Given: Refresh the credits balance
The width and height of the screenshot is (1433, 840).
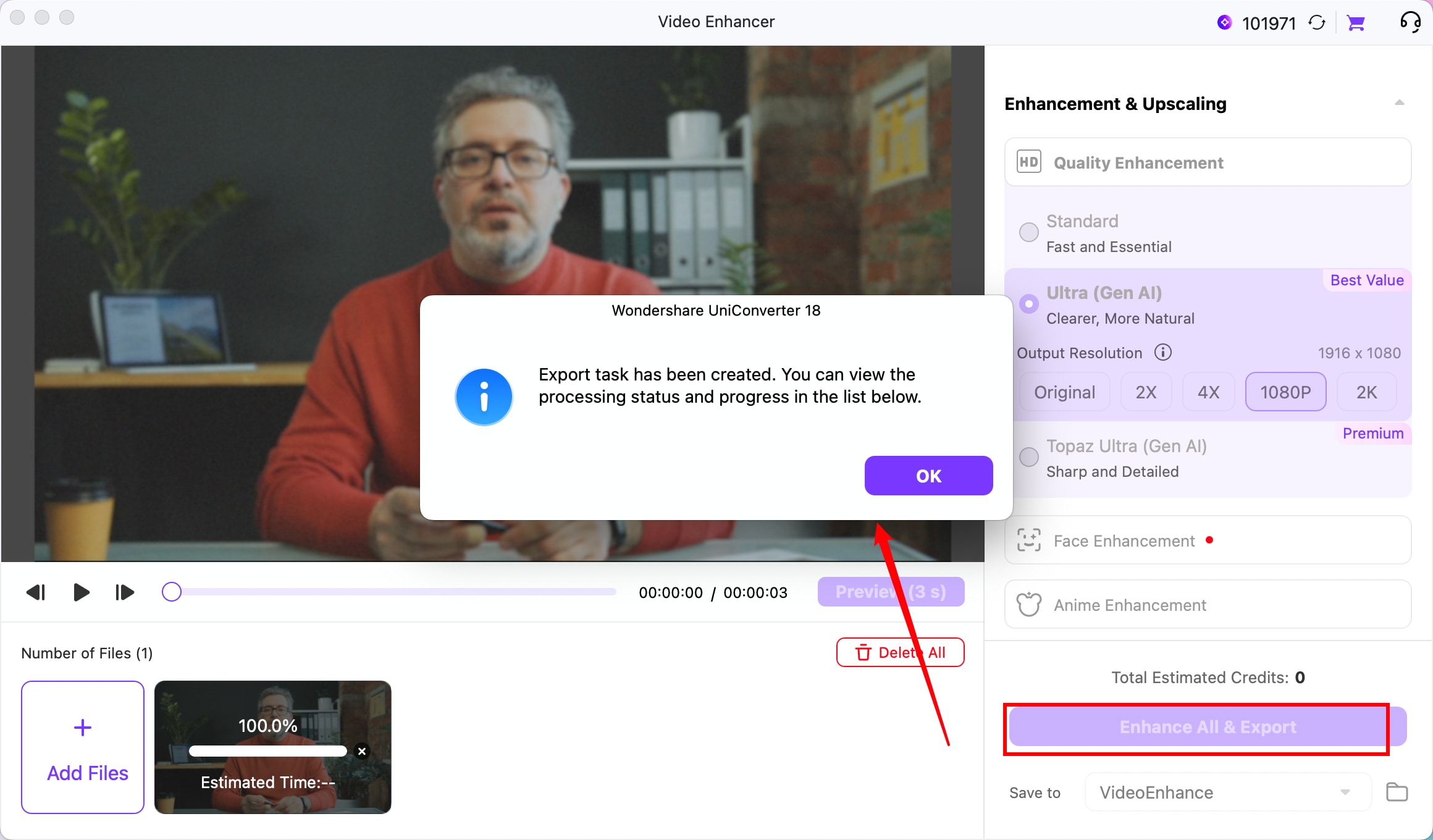Looking at the screenshot, I should coord(1317,23).
